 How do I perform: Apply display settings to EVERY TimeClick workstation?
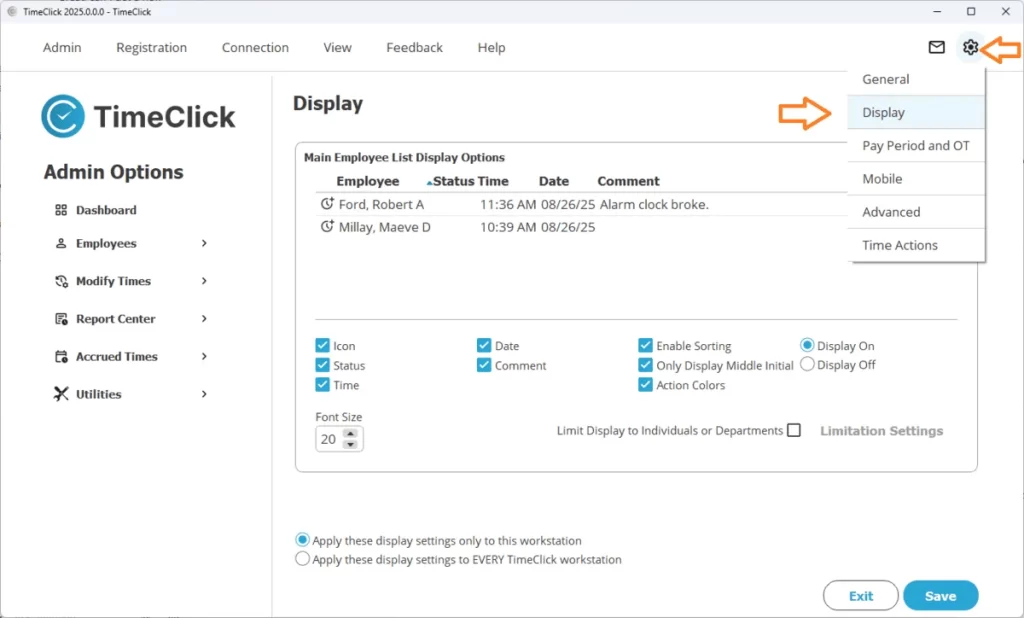pyautogui.click(x=302, y=560)
